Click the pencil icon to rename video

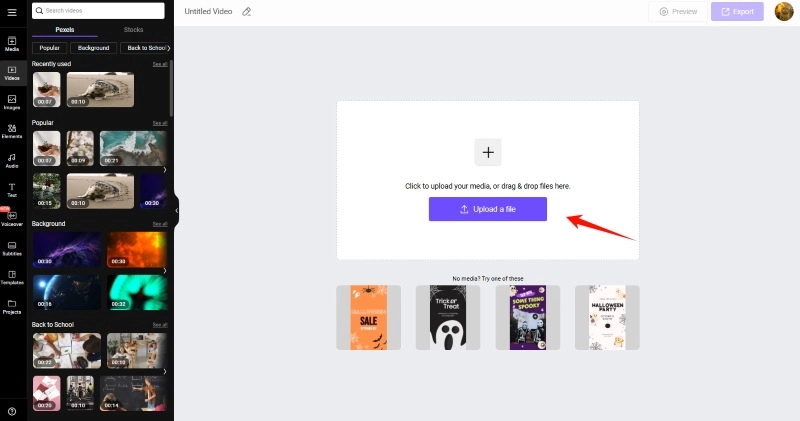246,11
